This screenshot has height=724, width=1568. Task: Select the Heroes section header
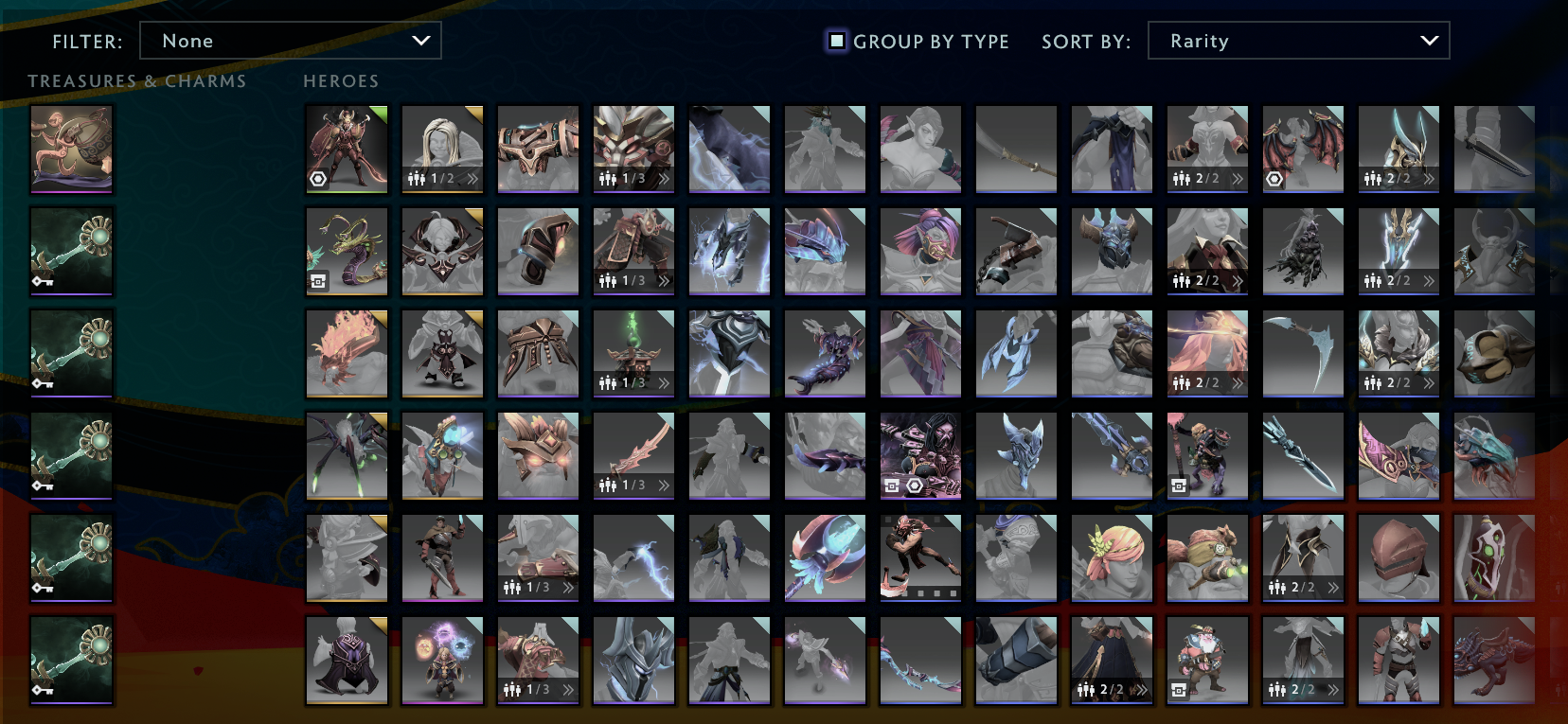pos(341,81)
